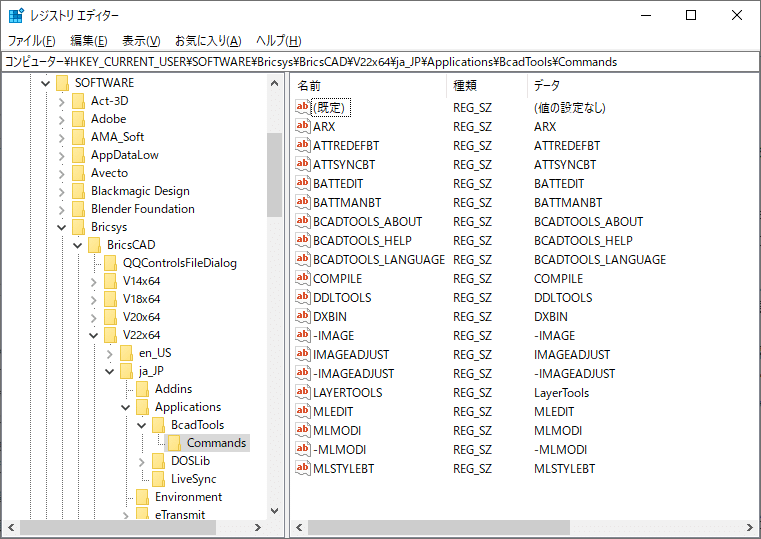Click the QQControlsFileDialog folder icon
The width and height of the screenshot is (761, 539).
pos(110,263)
